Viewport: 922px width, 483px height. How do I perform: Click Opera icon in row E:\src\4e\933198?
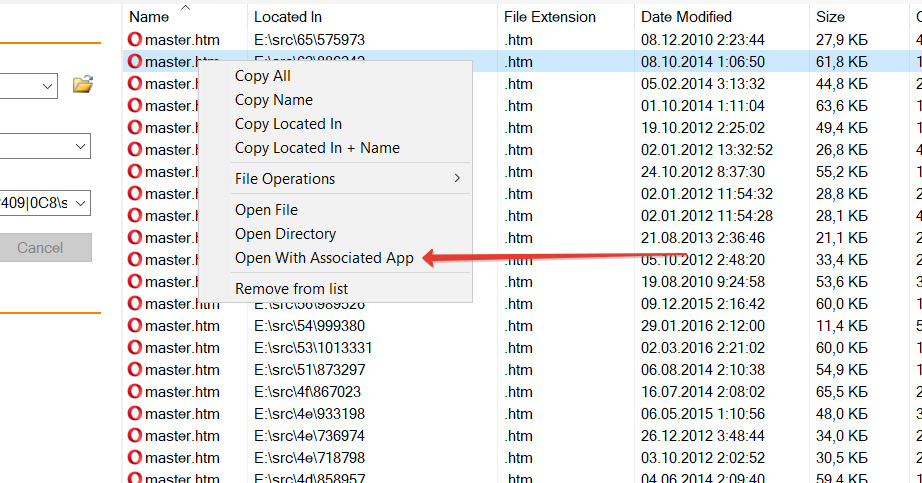135,414
